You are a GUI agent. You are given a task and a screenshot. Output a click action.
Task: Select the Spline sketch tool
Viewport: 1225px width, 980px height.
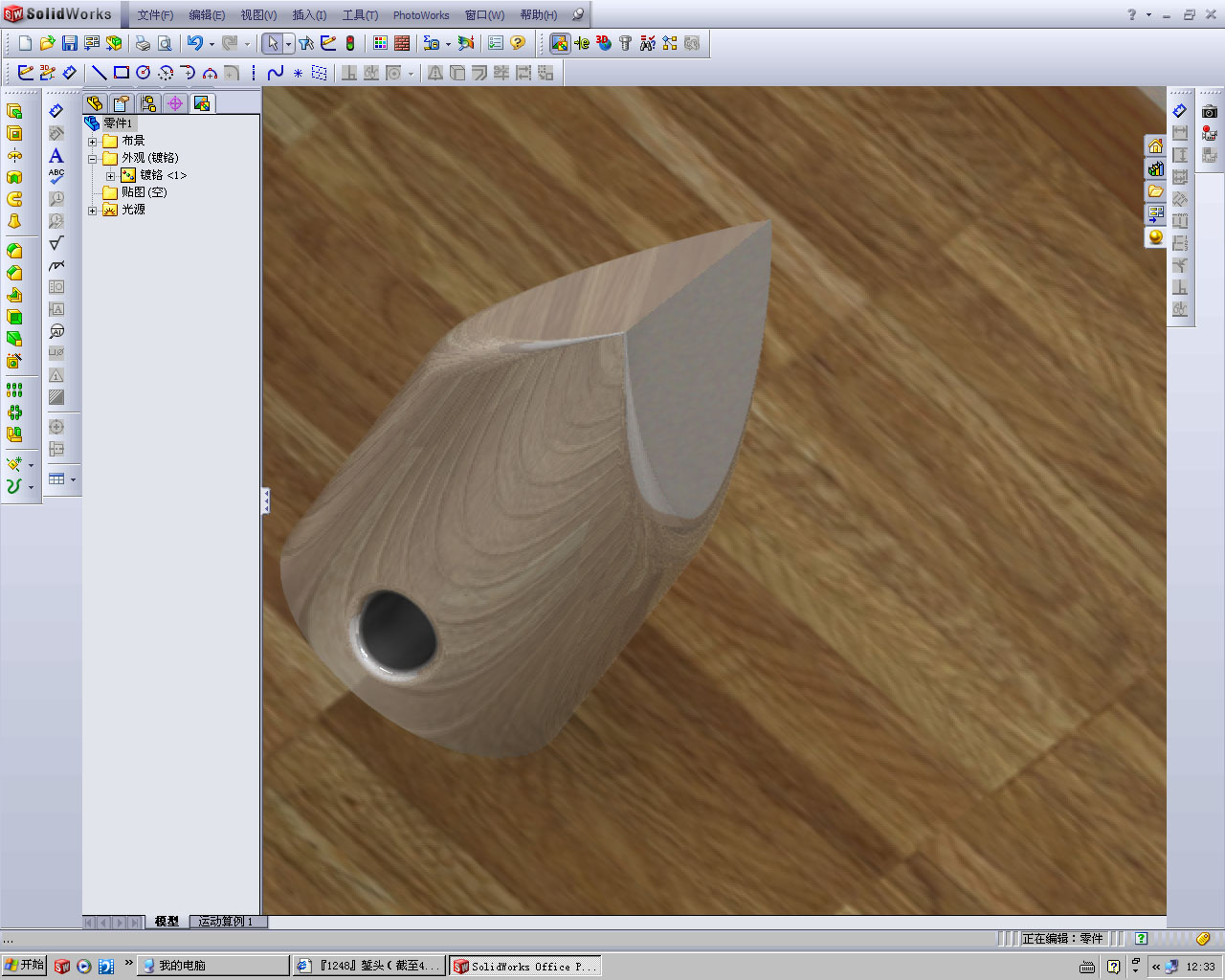point(276,73)
